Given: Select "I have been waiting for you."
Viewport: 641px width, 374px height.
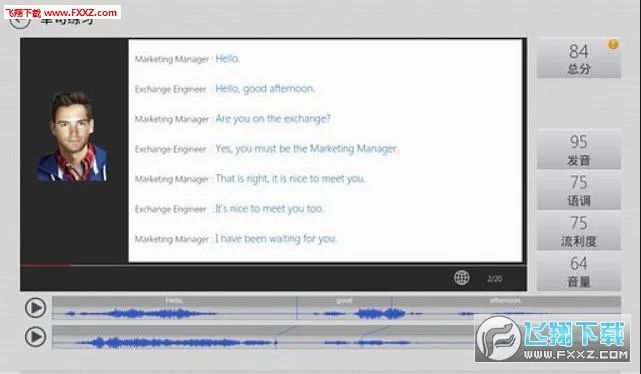Looking at the screenshot, I should click(276, 239).
